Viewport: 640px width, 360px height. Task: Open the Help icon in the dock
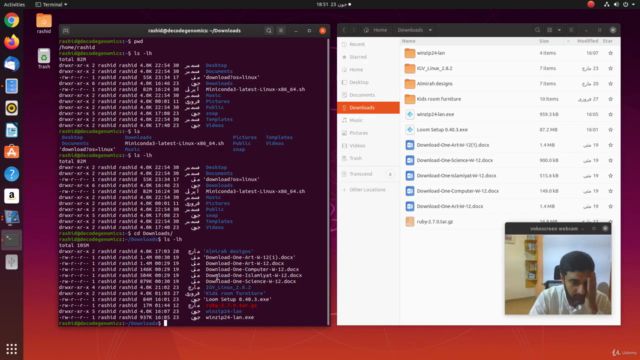(11, 174)
